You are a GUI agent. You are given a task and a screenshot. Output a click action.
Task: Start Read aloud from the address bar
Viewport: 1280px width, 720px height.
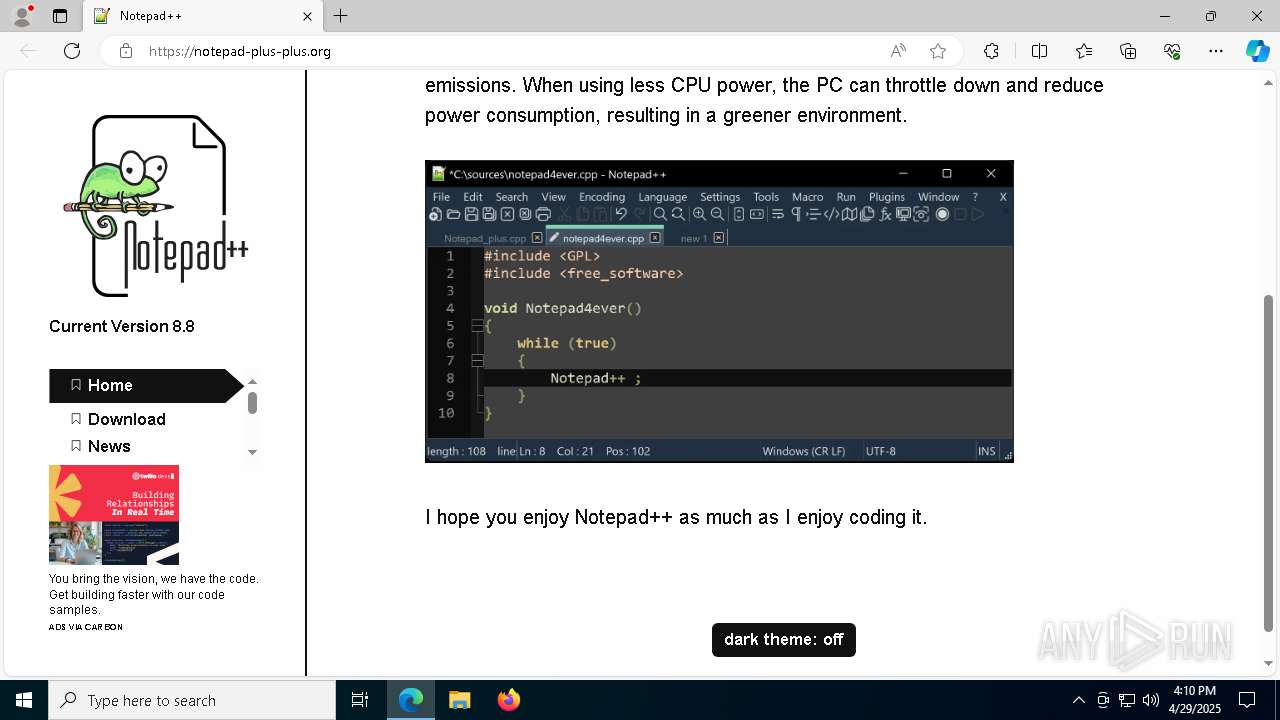point(898,51)
